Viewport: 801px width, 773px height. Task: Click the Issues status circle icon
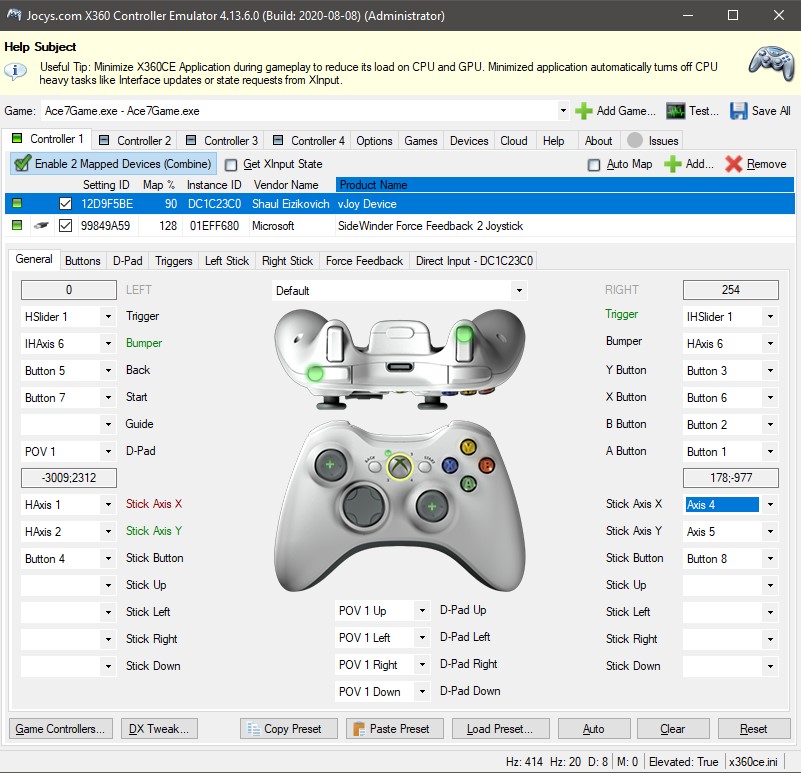pos(635,140)
